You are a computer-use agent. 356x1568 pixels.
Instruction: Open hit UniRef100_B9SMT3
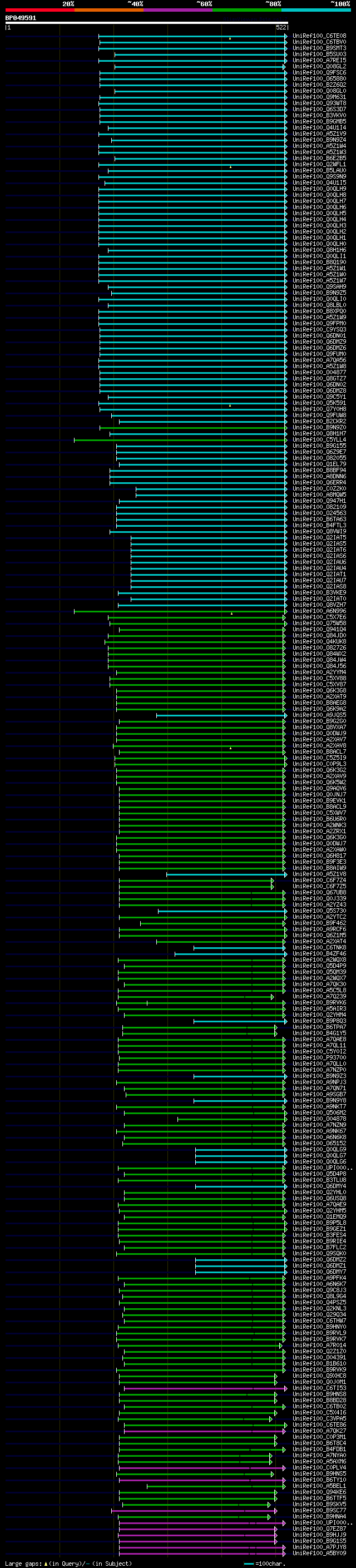pos(319,48)
